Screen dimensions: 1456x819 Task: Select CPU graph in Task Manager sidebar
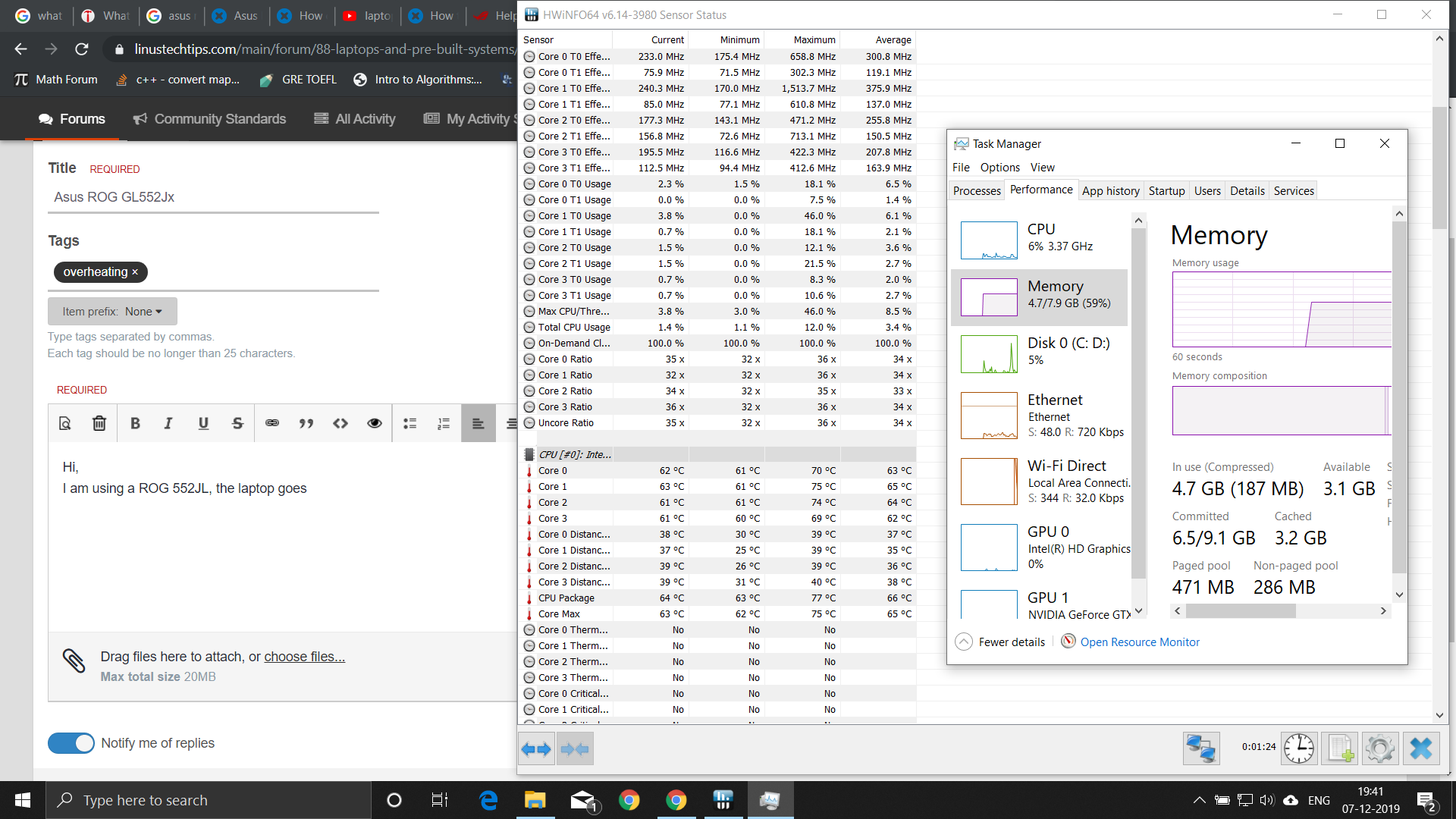[1039, 240]
